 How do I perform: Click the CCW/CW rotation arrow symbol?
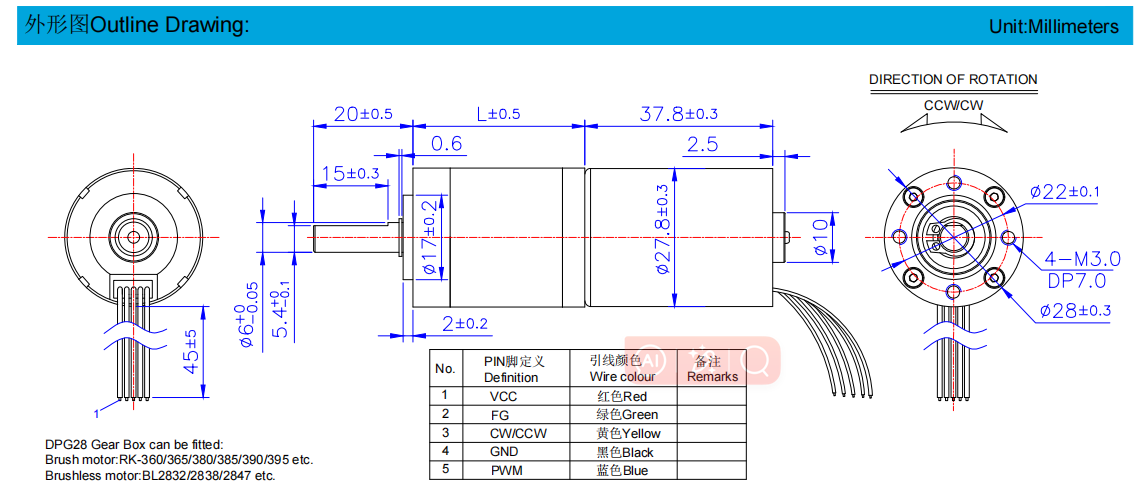tap(952, 120)
